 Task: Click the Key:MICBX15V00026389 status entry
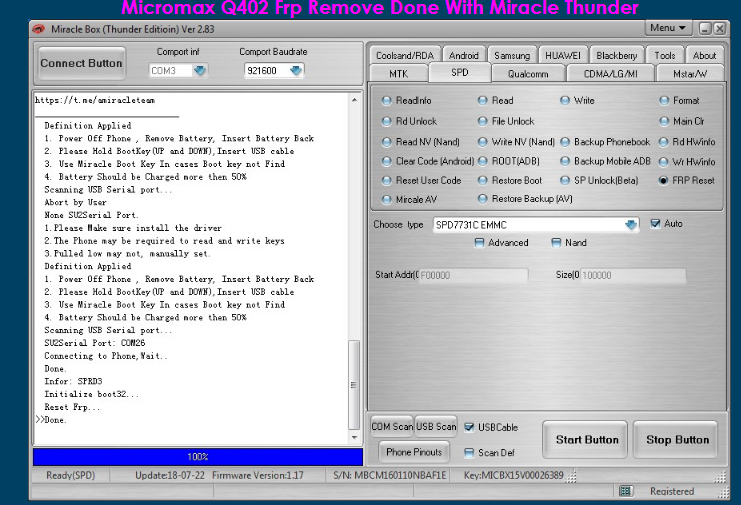pyautogui.click(x=513, y=475)
